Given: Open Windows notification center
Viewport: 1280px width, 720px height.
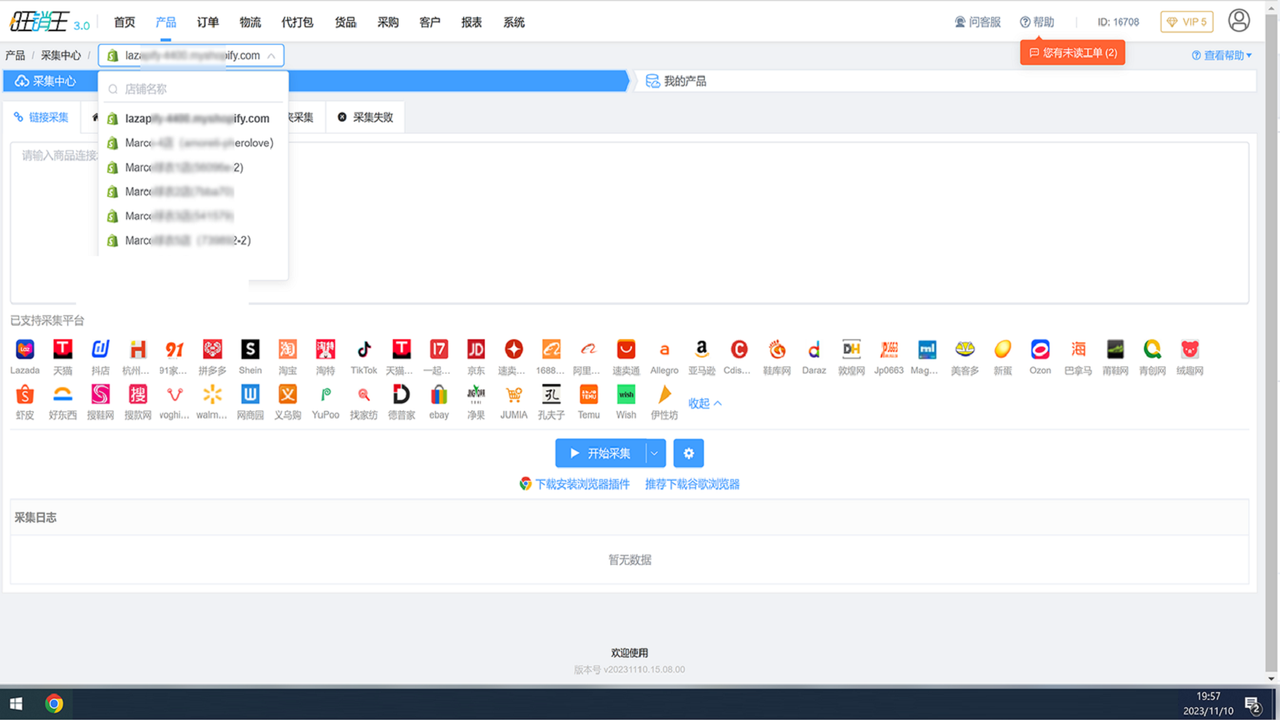Looking at the screenshot, I should (x=1252, y=705).
